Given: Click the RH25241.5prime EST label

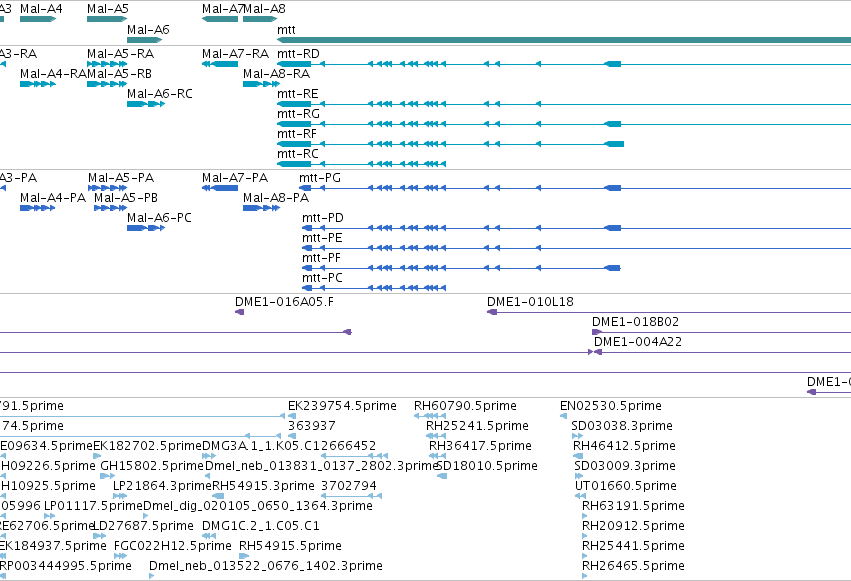Looking at the screenshot, I should click(478, 426).
